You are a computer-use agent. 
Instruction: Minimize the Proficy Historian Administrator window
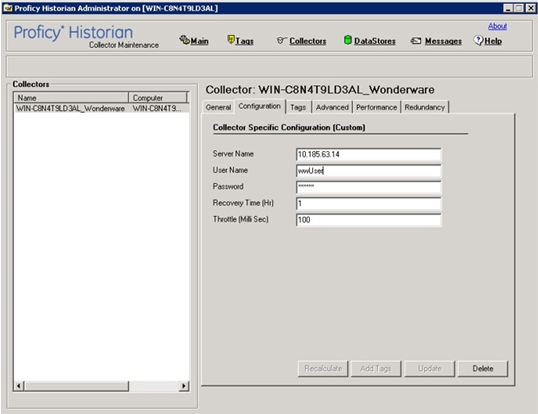tap(508, 8)
